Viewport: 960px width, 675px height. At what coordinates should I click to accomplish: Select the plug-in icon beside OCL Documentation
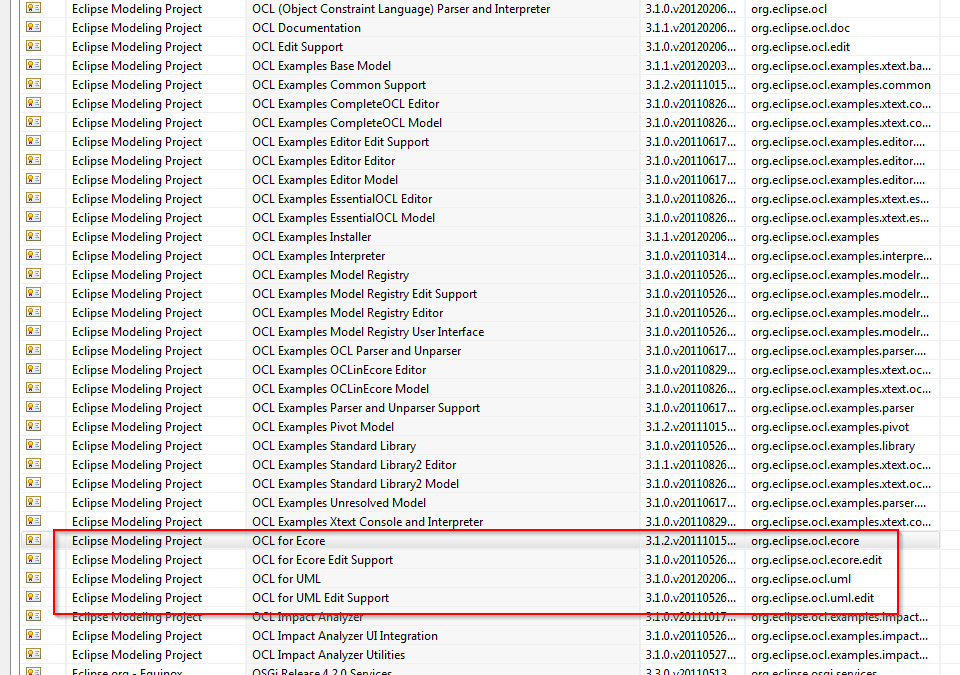point(34,27)
